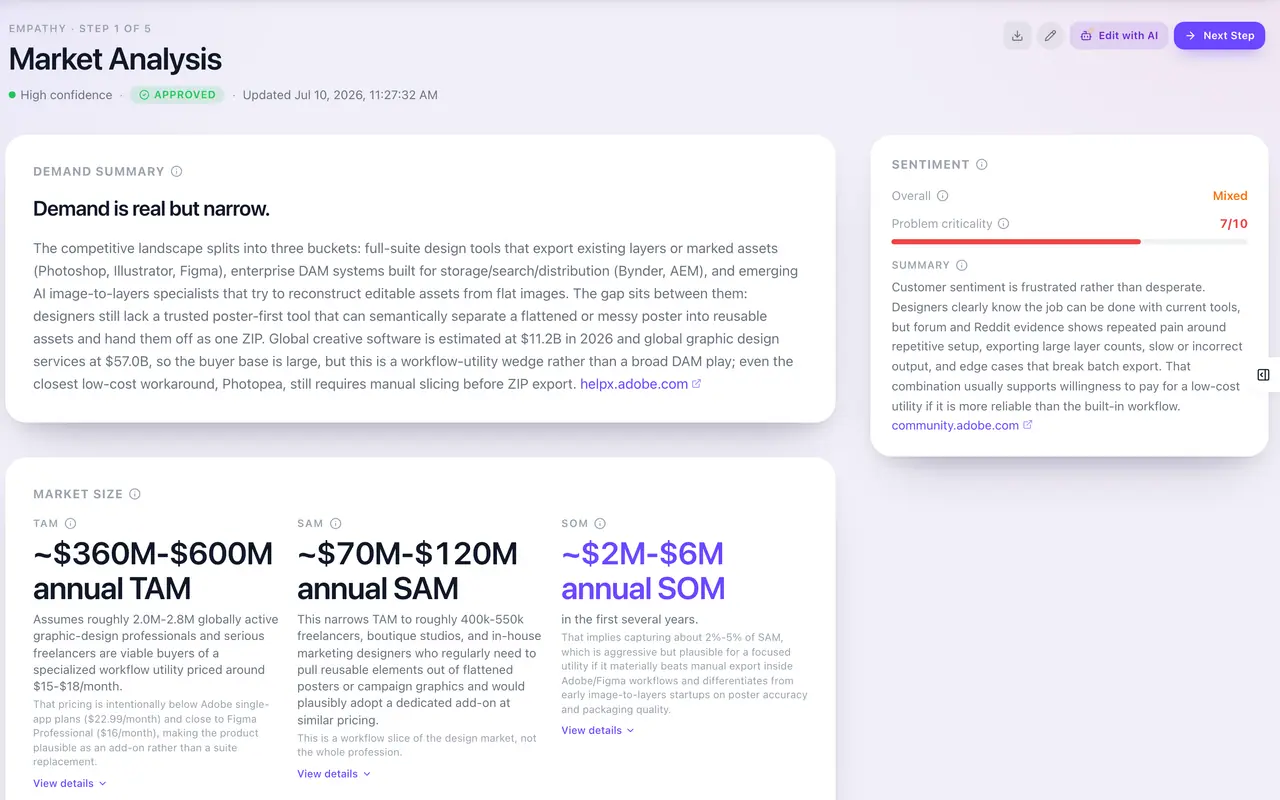Click the 'Updated Jul 10, 2026' timestamp

340,95
